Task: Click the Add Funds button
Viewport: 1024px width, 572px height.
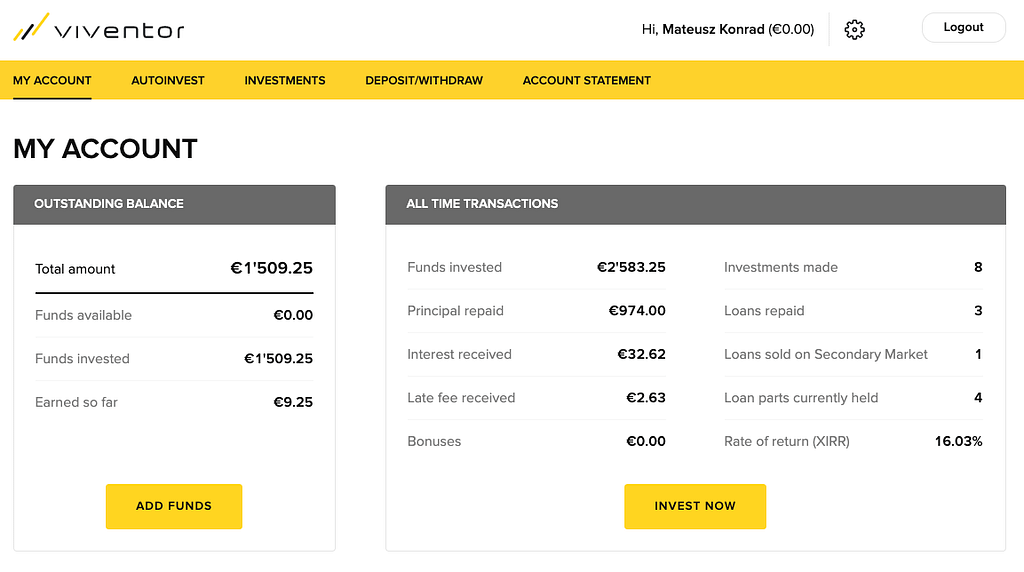Action: click(x=174, y=506)
